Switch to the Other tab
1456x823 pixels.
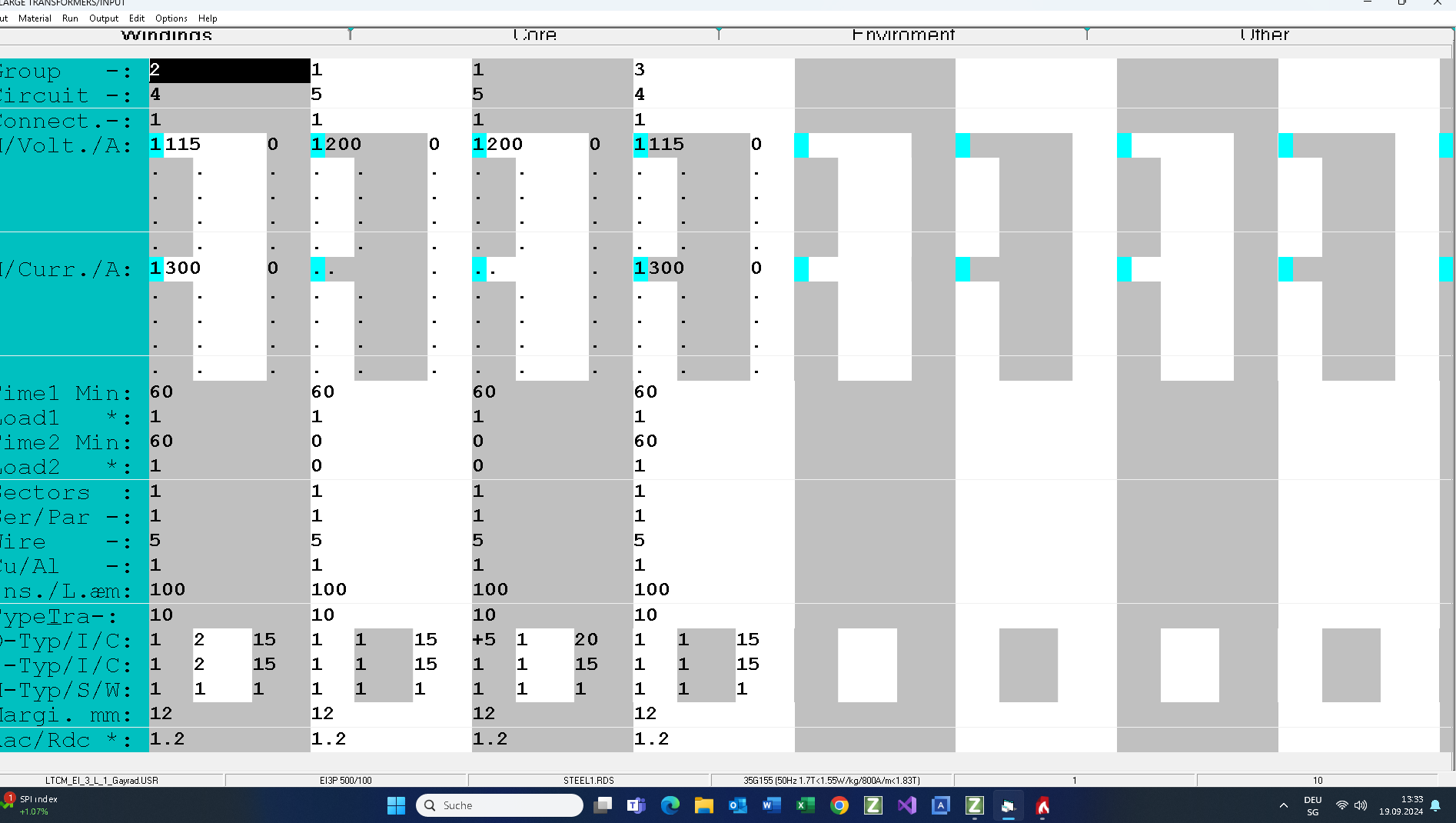point(1265,35)
